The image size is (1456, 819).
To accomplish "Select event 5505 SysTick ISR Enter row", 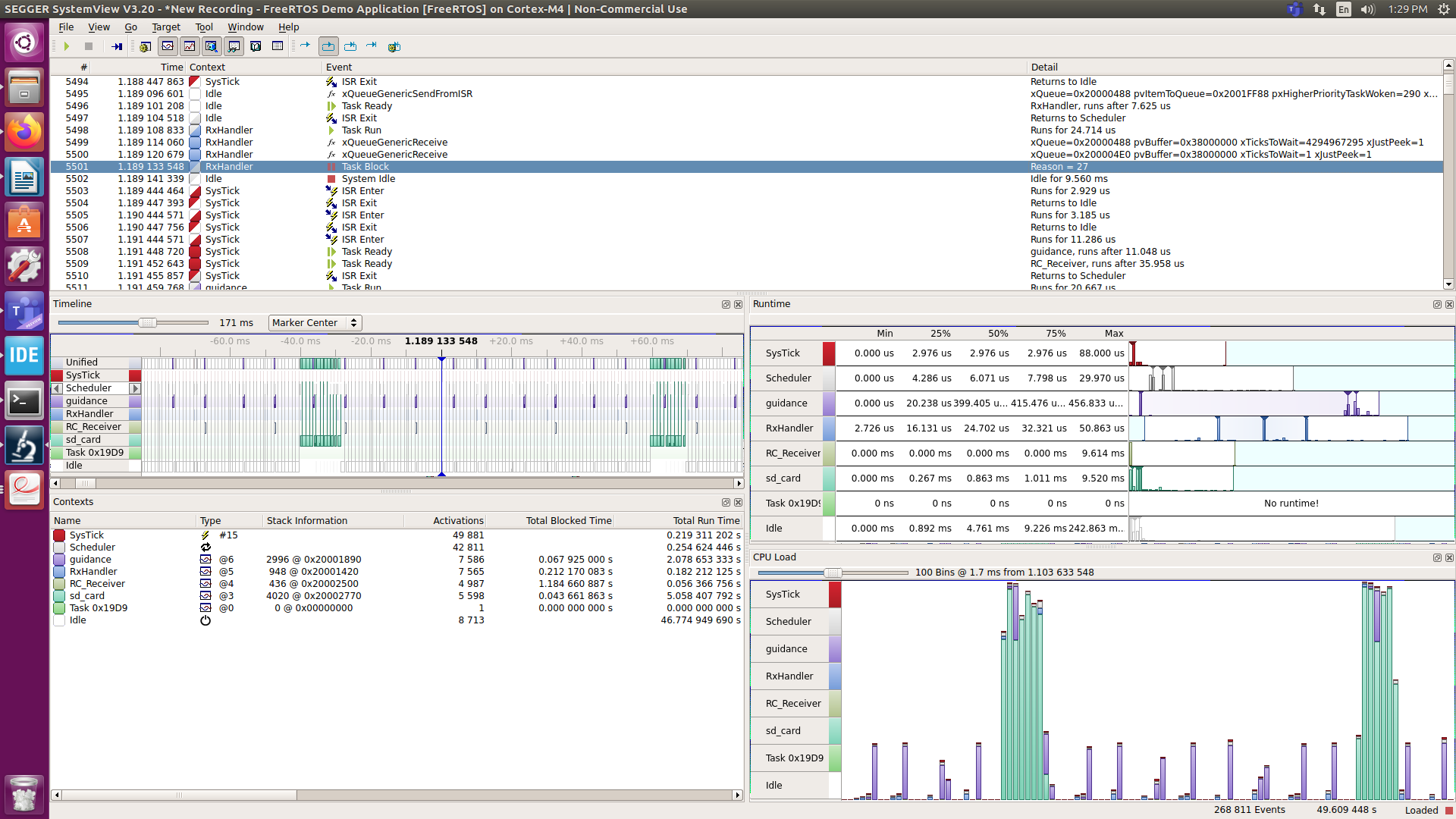I will tap(746, 215).
